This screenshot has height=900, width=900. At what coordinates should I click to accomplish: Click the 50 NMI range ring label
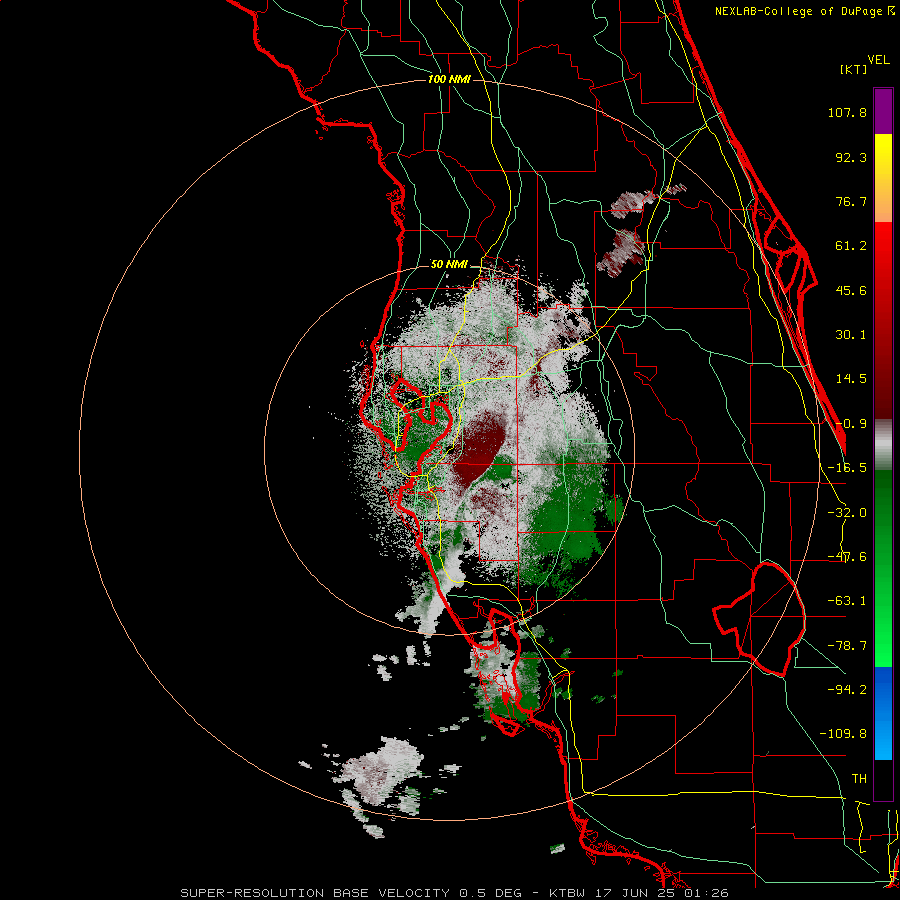point(449,264)
